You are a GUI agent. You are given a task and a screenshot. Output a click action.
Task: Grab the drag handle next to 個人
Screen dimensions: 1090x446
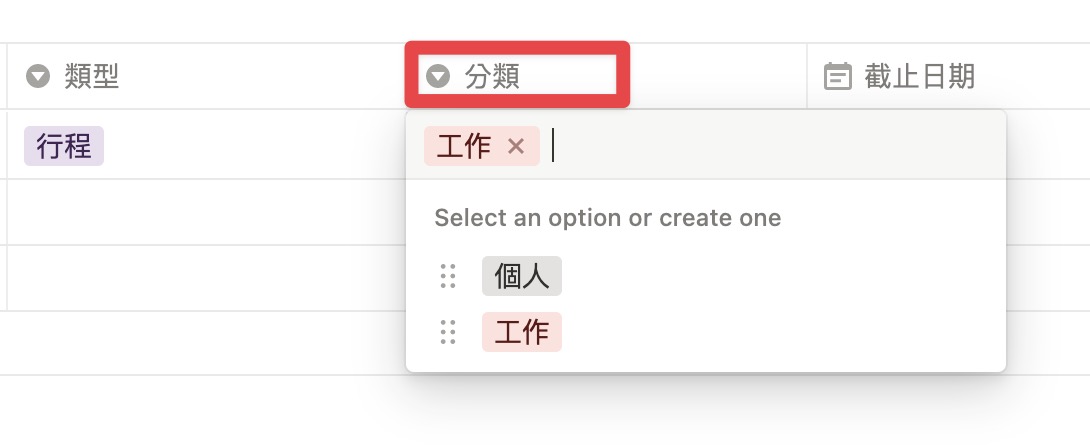(x=448, y=276)
